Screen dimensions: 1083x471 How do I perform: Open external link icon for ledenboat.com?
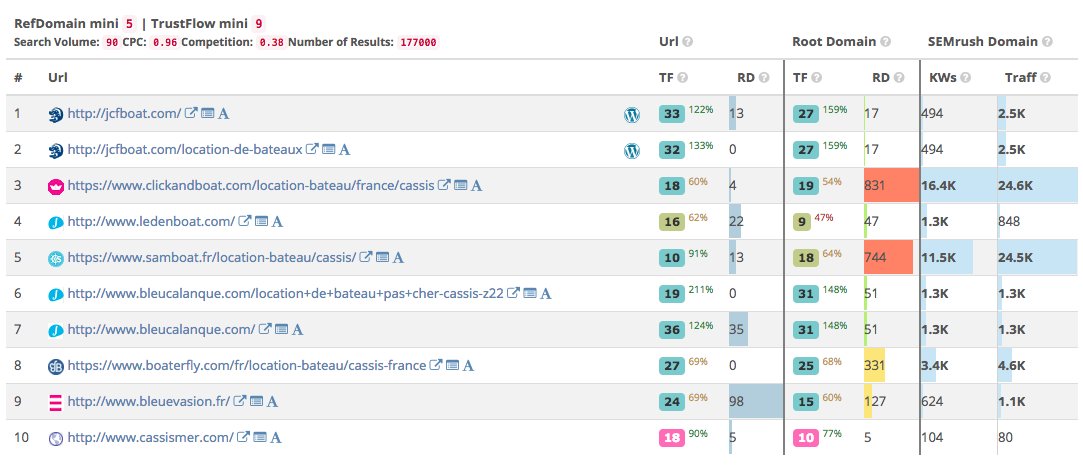tap(245, 221)
